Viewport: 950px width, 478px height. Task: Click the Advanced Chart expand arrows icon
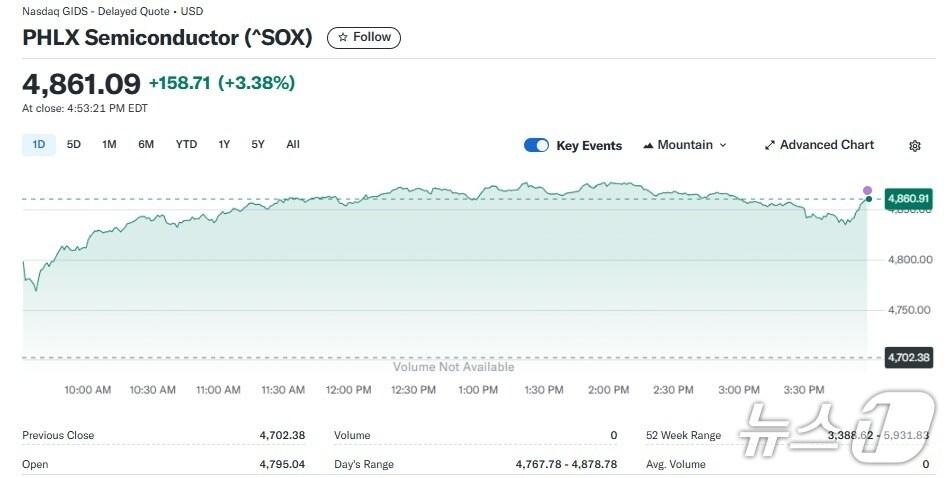769,146
